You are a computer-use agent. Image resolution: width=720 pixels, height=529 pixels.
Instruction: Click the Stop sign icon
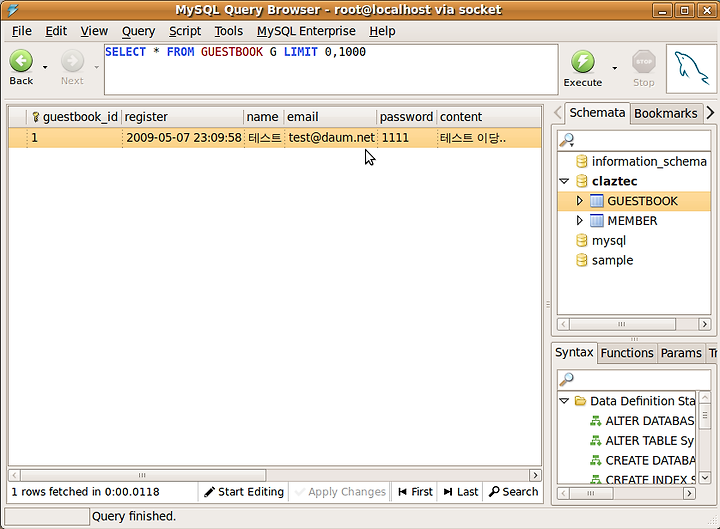[644, 62]
